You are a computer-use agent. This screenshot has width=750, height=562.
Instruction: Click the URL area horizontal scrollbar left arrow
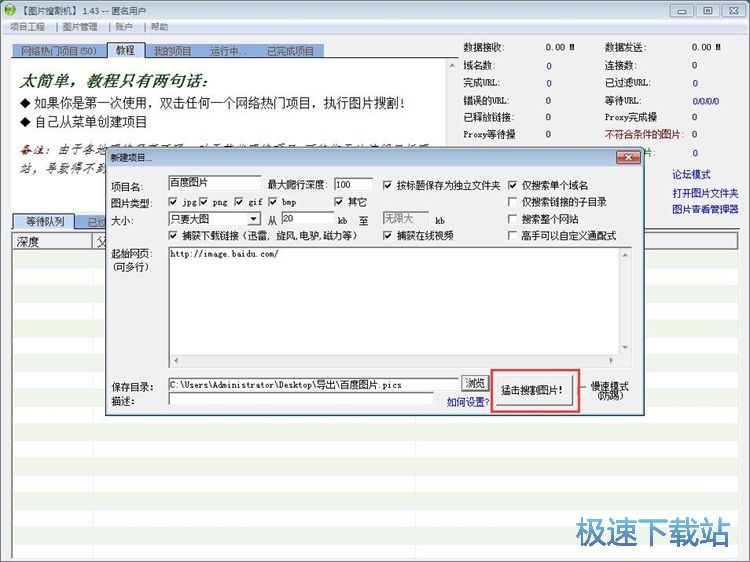point(176,360)
